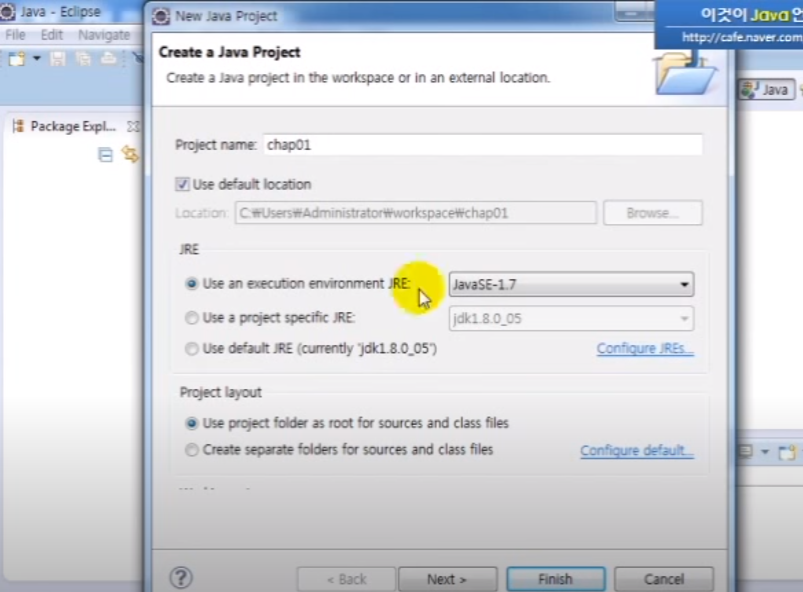Toggle Use default location checkbox

click(x=182, y=184)
